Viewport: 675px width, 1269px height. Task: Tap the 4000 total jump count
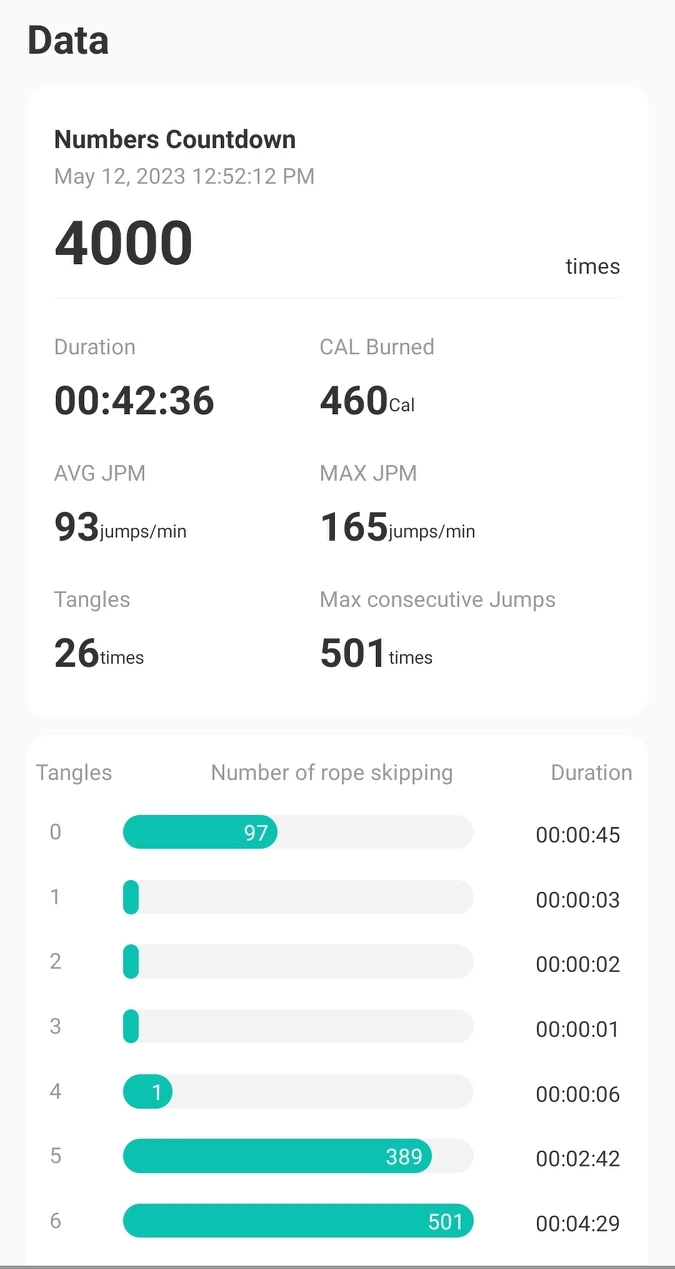click(123, 244)
